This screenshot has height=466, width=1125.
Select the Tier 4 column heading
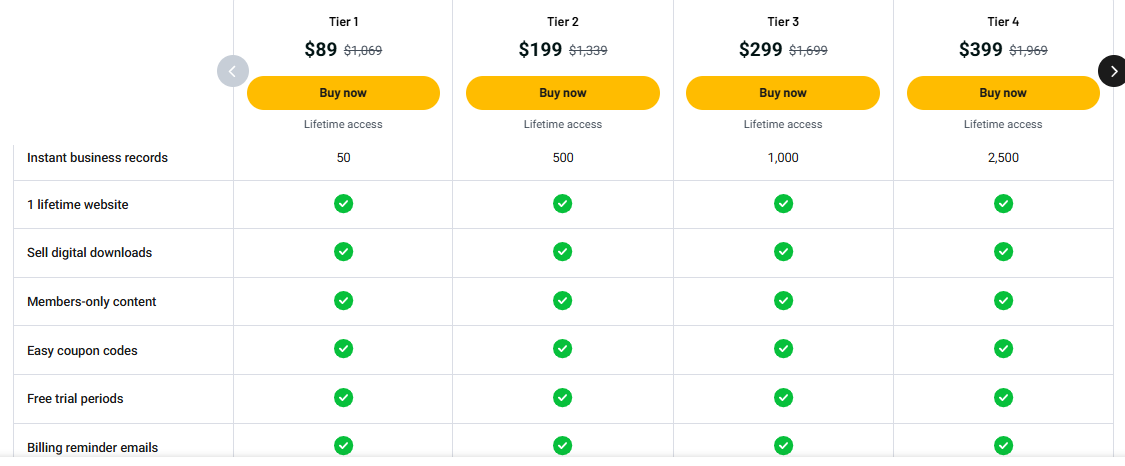[1003, 22]
